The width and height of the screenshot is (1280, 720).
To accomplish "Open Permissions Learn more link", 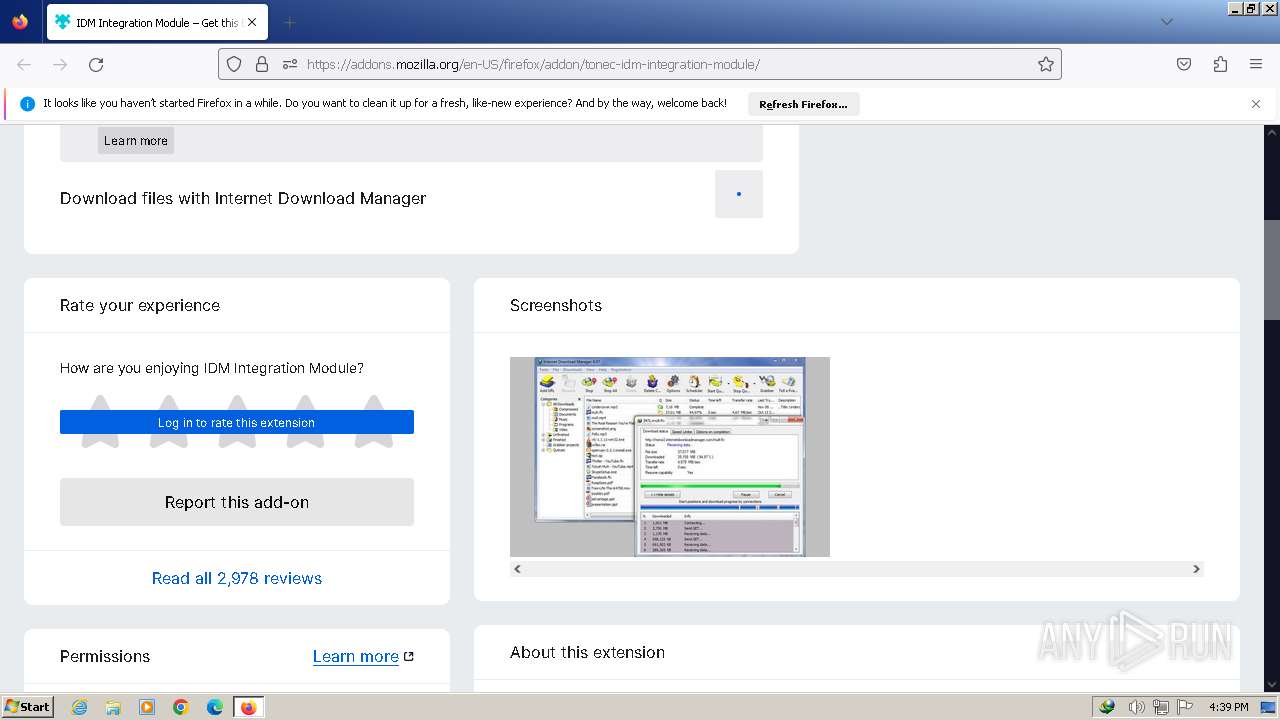I will [x=363, y=656].
